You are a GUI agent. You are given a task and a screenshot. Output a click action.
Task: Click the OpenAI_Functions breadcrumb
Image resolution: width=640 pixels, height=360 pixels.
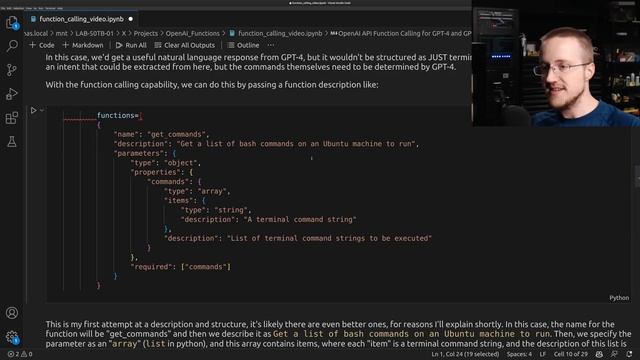pyautogui.click(x=192, y=33)
